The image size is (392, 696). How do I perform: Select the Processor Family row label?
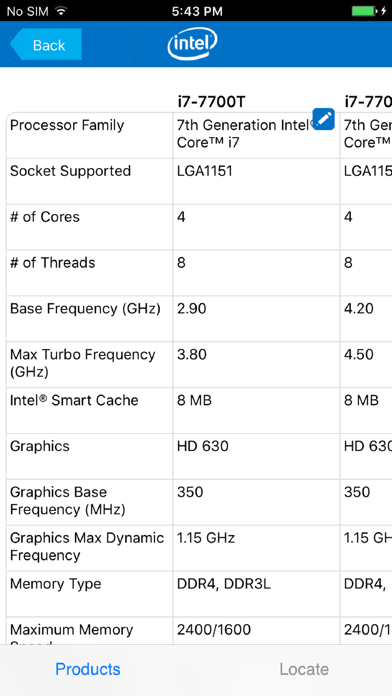(x=67, y=125)
